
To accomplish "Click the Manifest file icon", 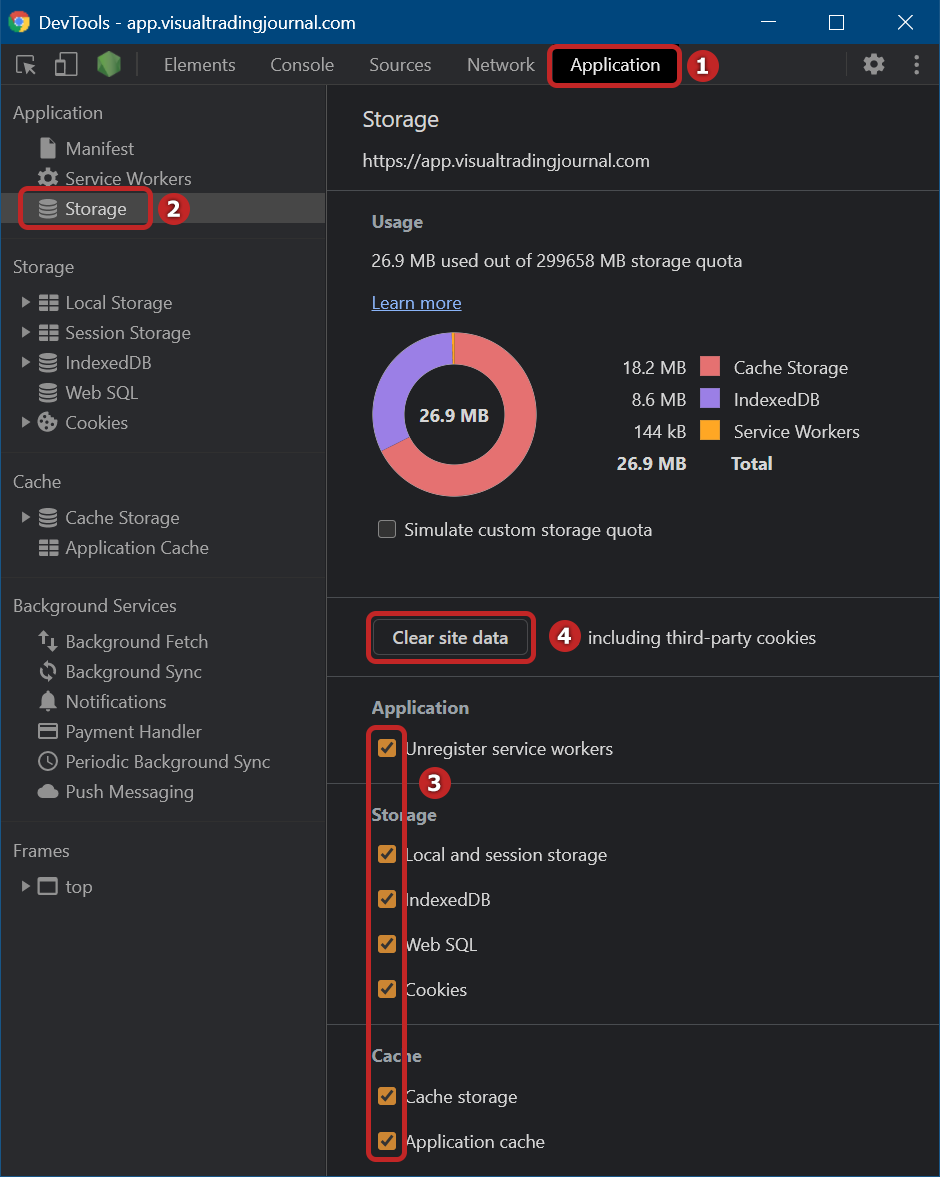I will pos(48,149).
